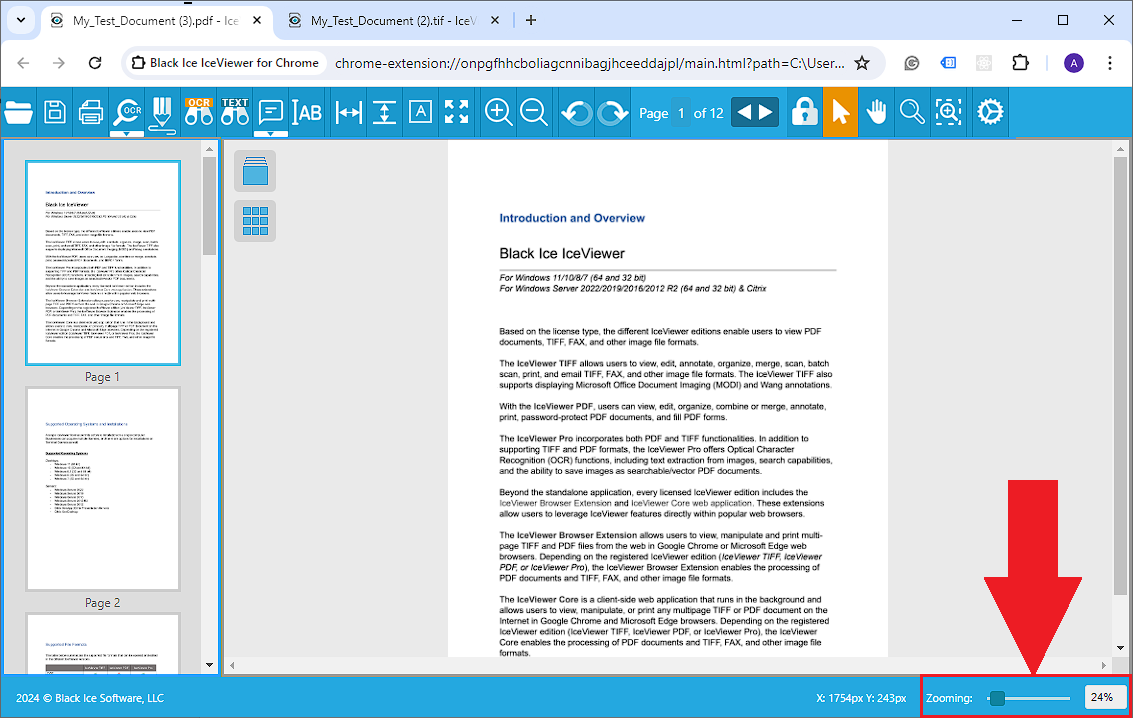Open TEXT search binoculars
1133x718 pixels.
point(235,112)
